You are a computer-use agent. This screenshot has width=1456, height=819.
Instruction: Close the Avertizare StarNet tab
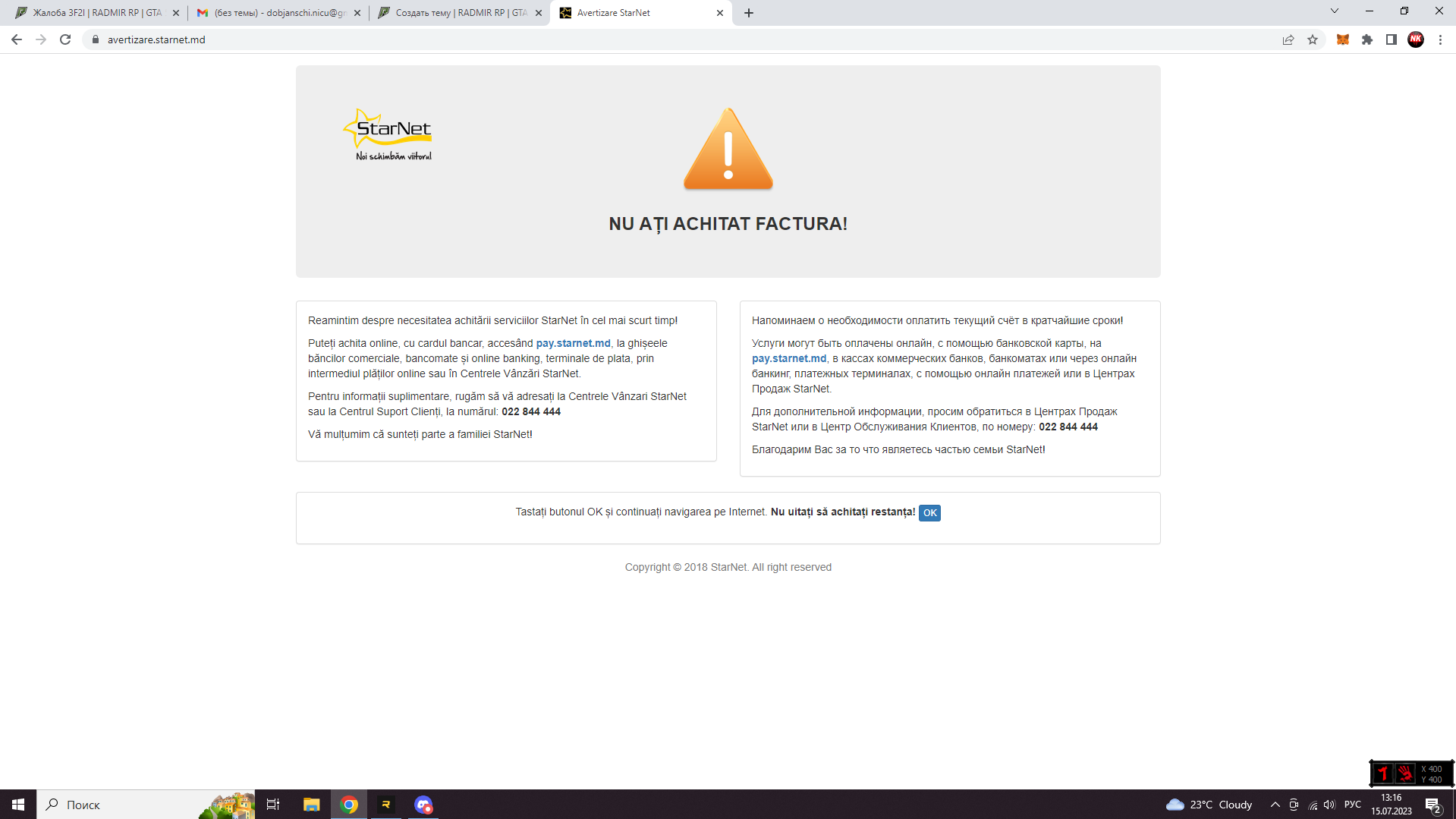click(x=720, y=13)
